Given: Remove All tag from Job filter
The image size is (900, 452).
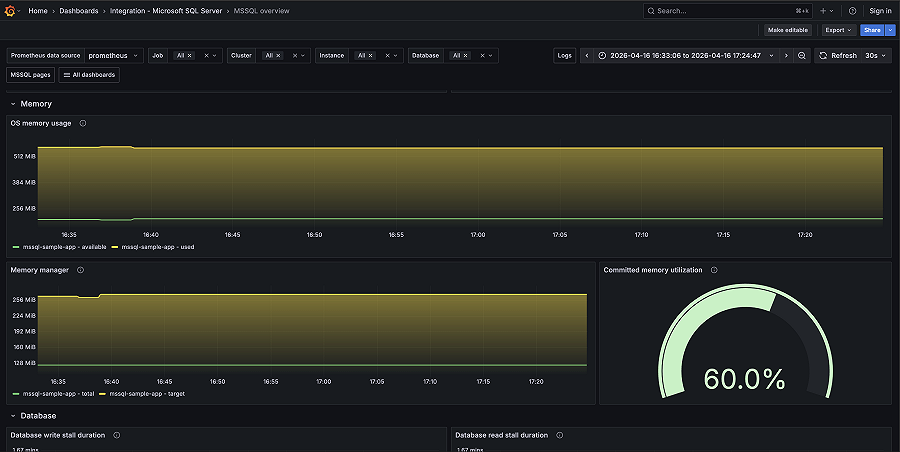Looking at the screenshot, I should coord(189,56).
